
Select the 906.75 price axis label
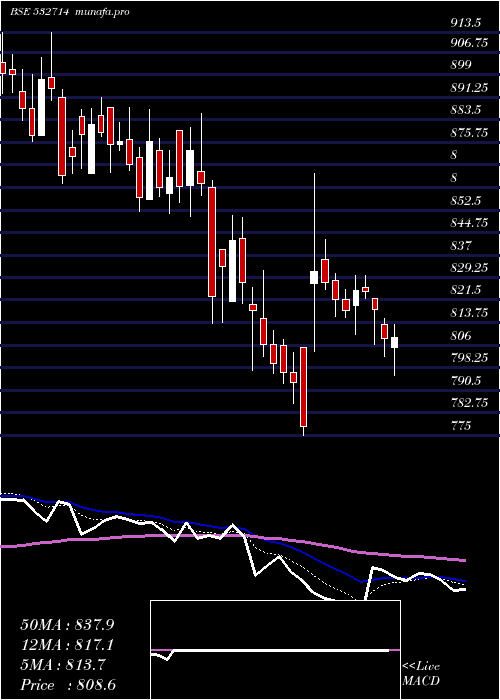(469, 43)
